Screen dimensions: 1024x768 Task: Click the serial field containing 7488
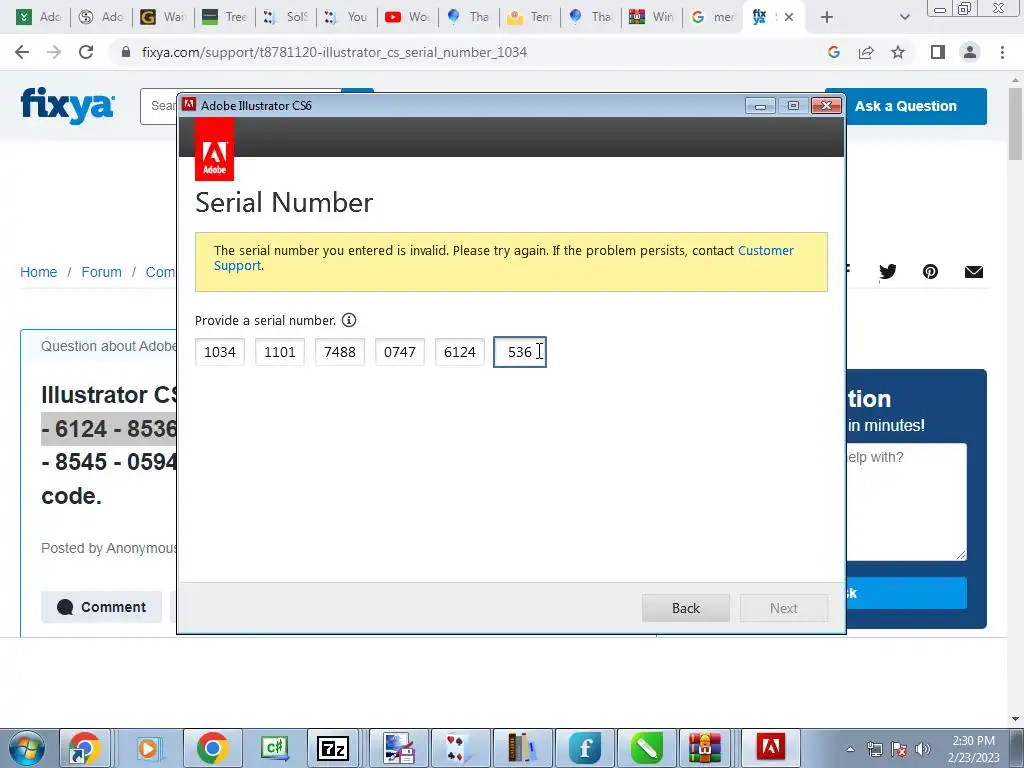340,352
